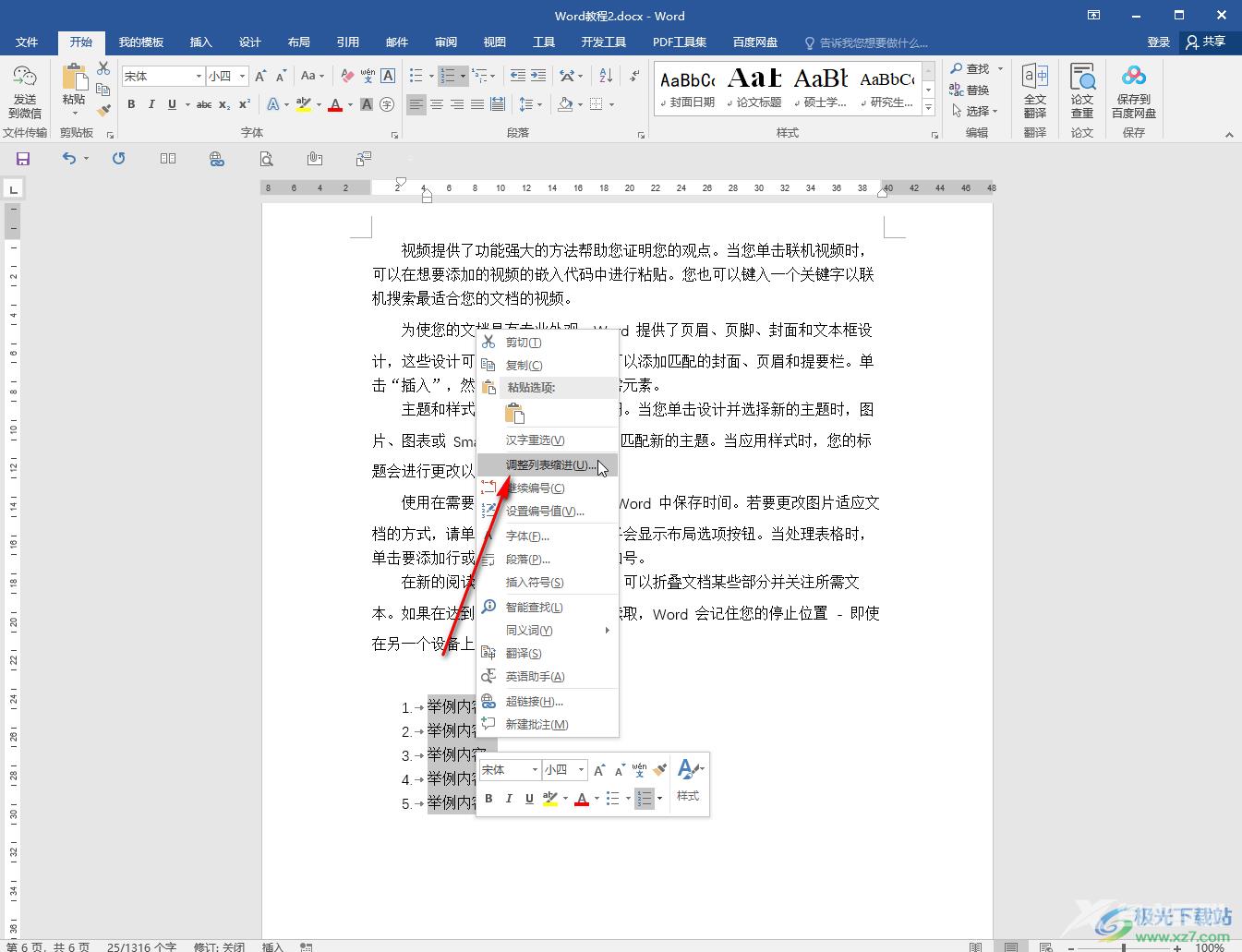Open the Change Case Aa dropdown
This screenshot has height=952, width=1242.
tap(312, 76)
